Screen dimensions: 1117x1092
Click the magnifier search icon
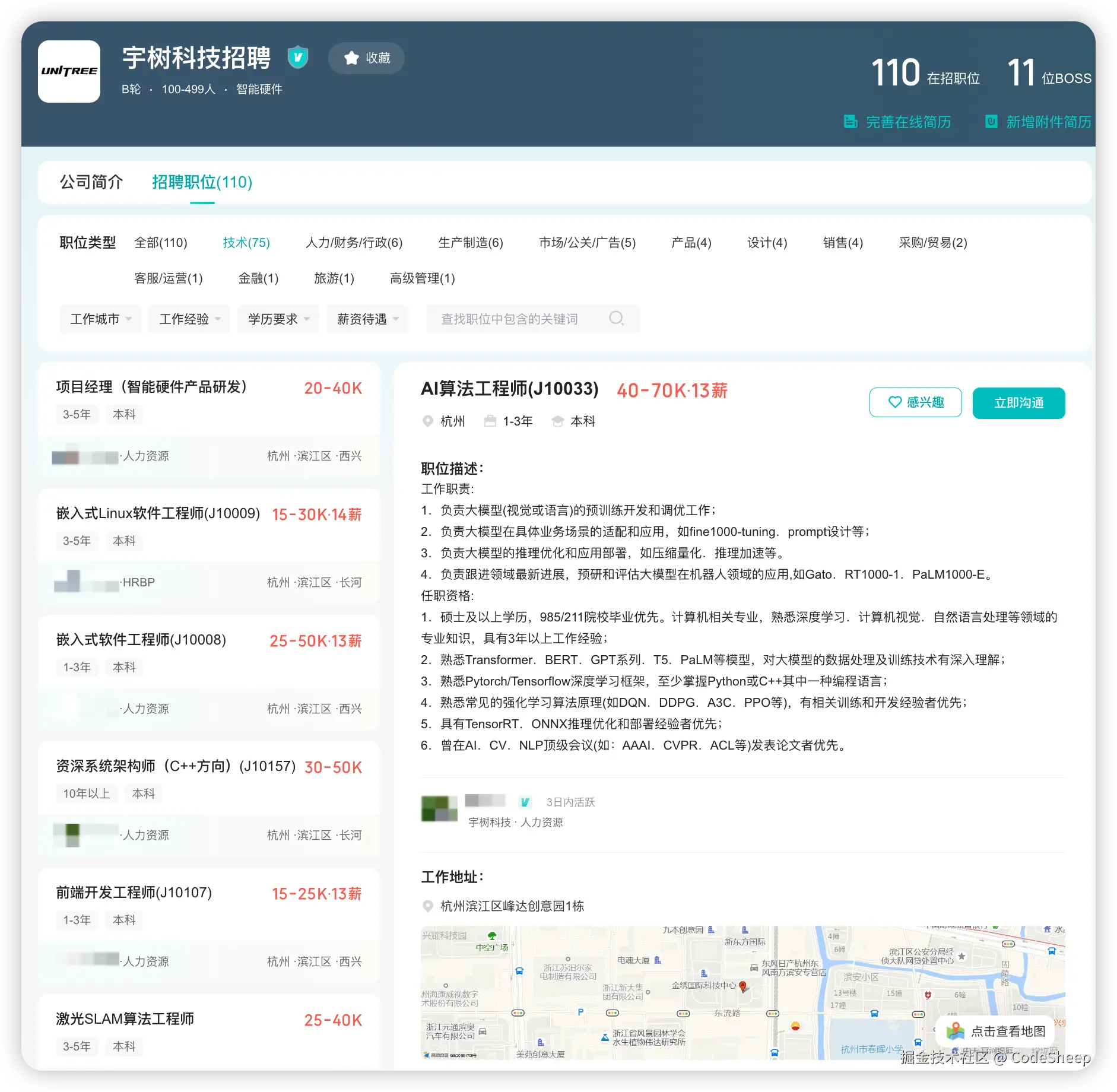point(617,319)
